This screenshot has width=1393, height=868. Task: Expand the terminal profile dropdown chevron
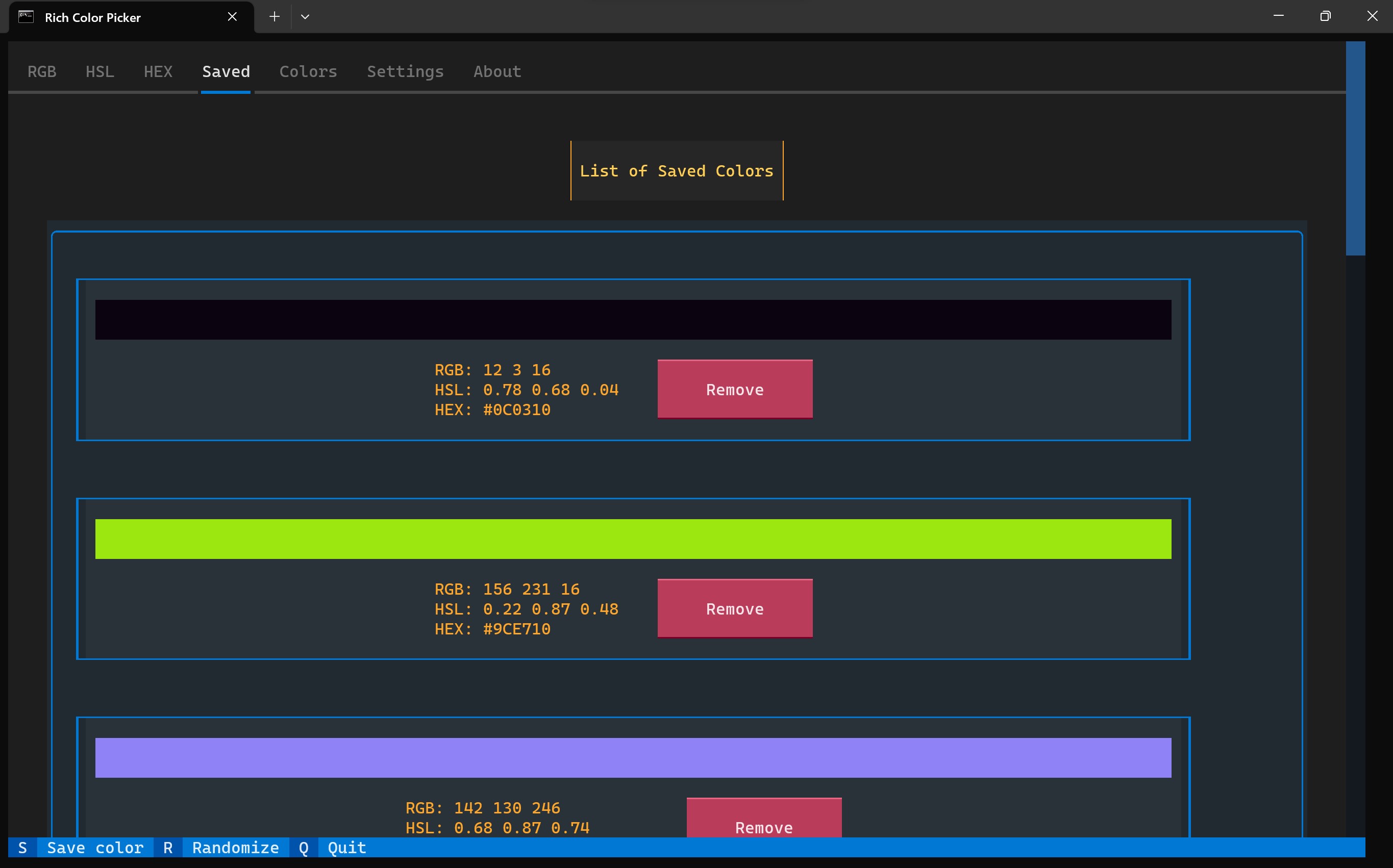click(x=305, y=17)
